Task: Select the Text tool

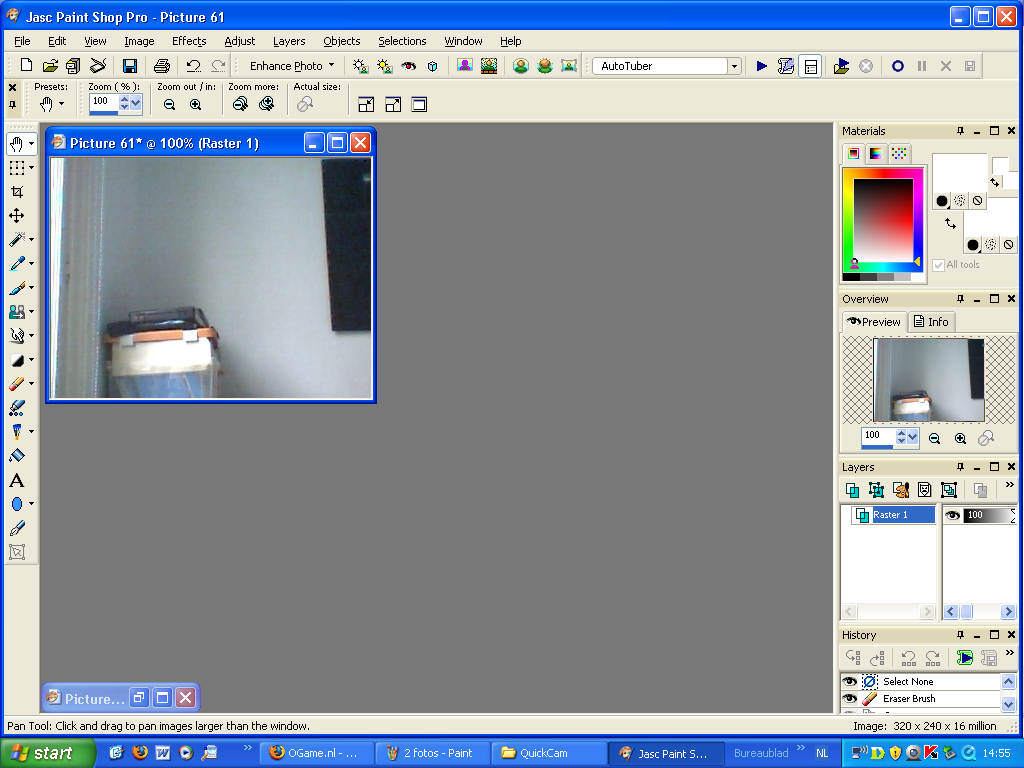Action: click(18, 479)
